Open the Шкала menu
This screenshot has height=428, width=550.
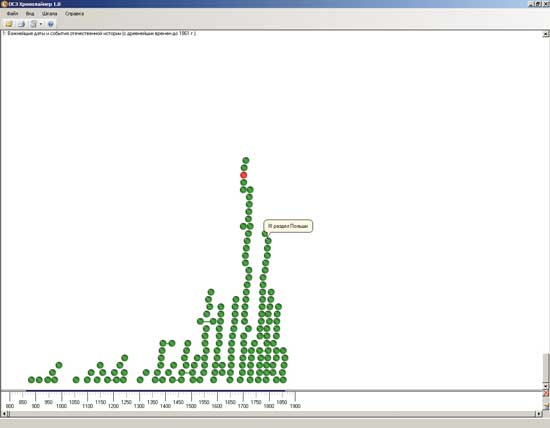coord(49,14)
